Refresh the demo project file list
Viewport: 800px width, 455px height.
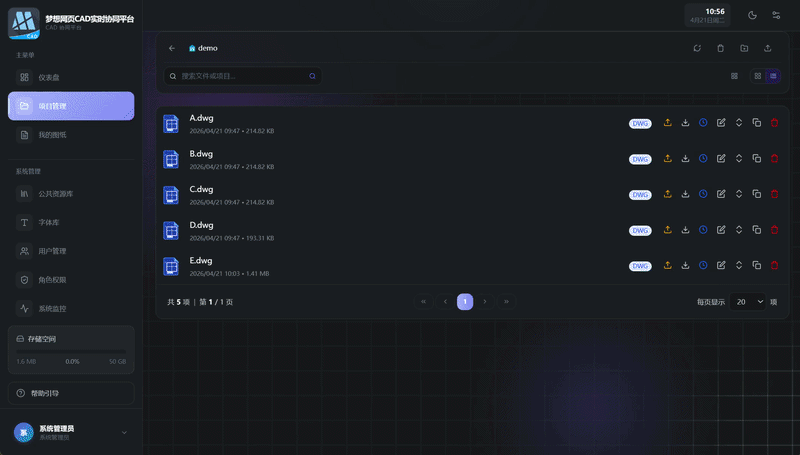click(x=697, y=48)
